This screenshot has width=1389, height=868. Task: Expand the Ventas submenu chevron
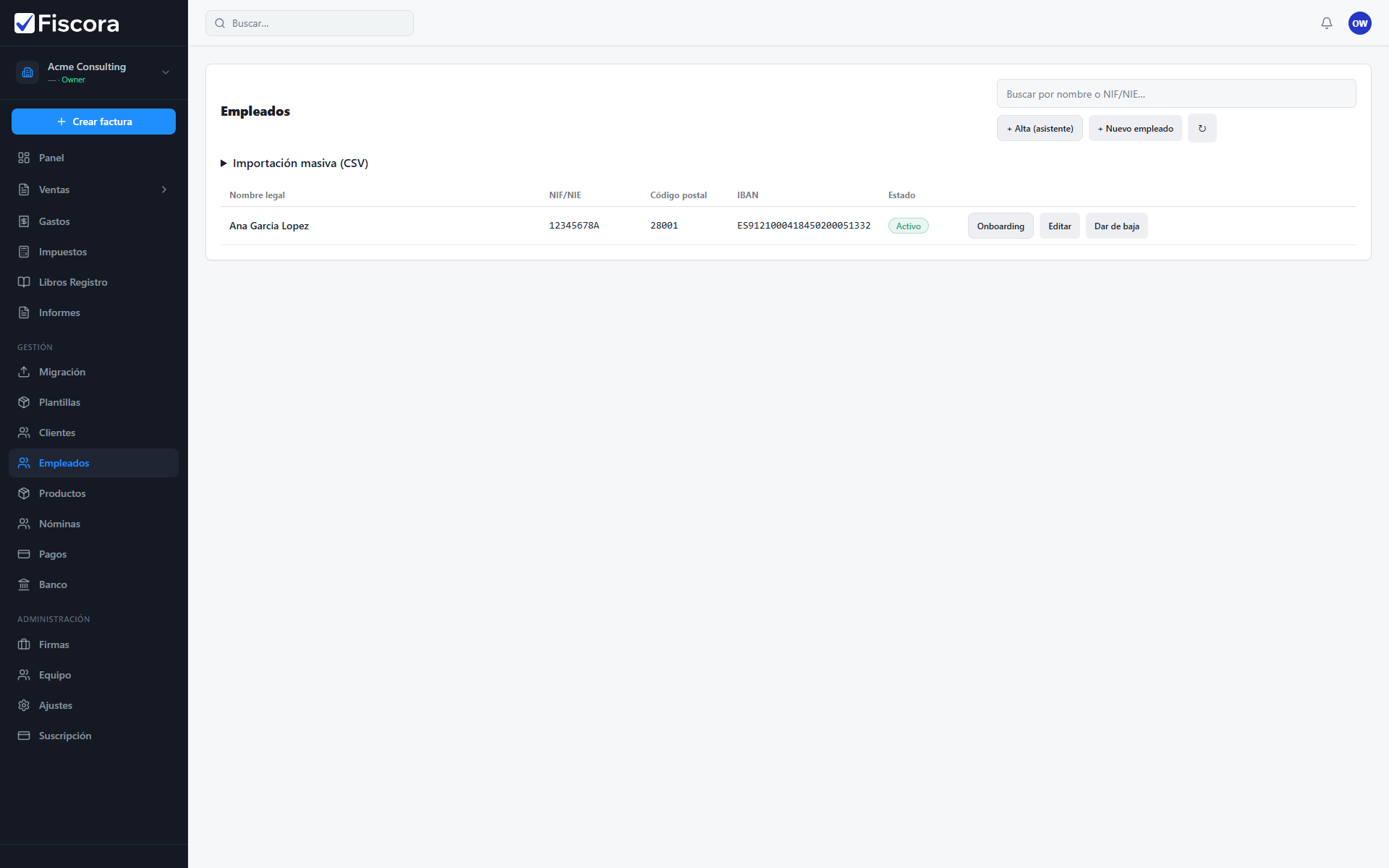164,190
